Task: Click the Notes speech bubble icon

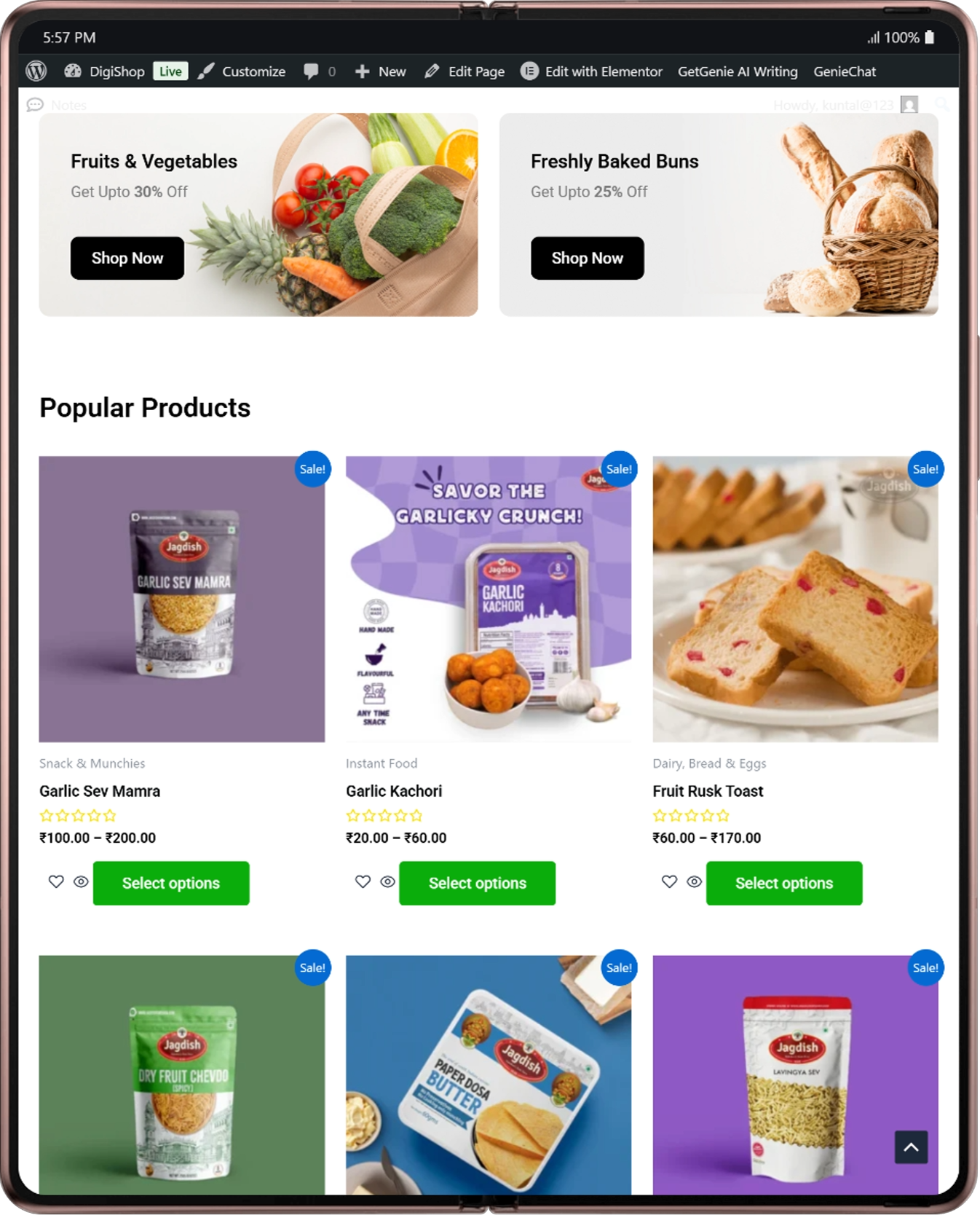Action: [35, 105]
